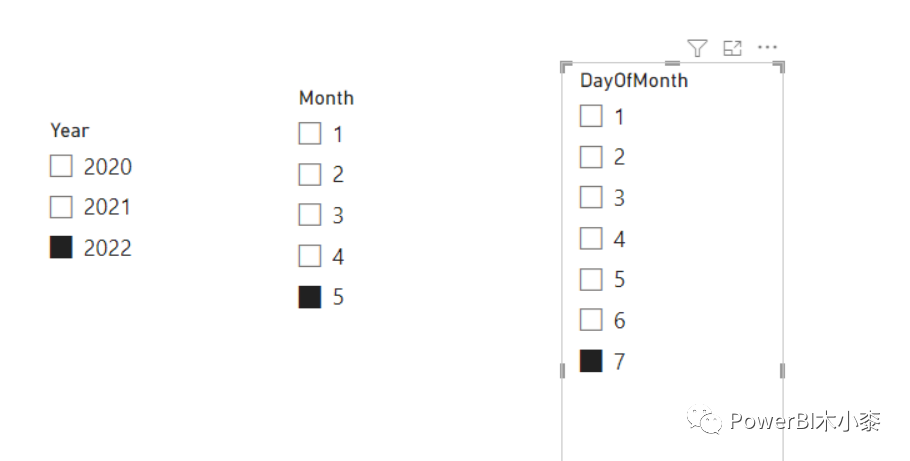Tick Month 4 checkbox
Image resolution: width=910 pixels, height=461 pixels.
coord(310,256)
